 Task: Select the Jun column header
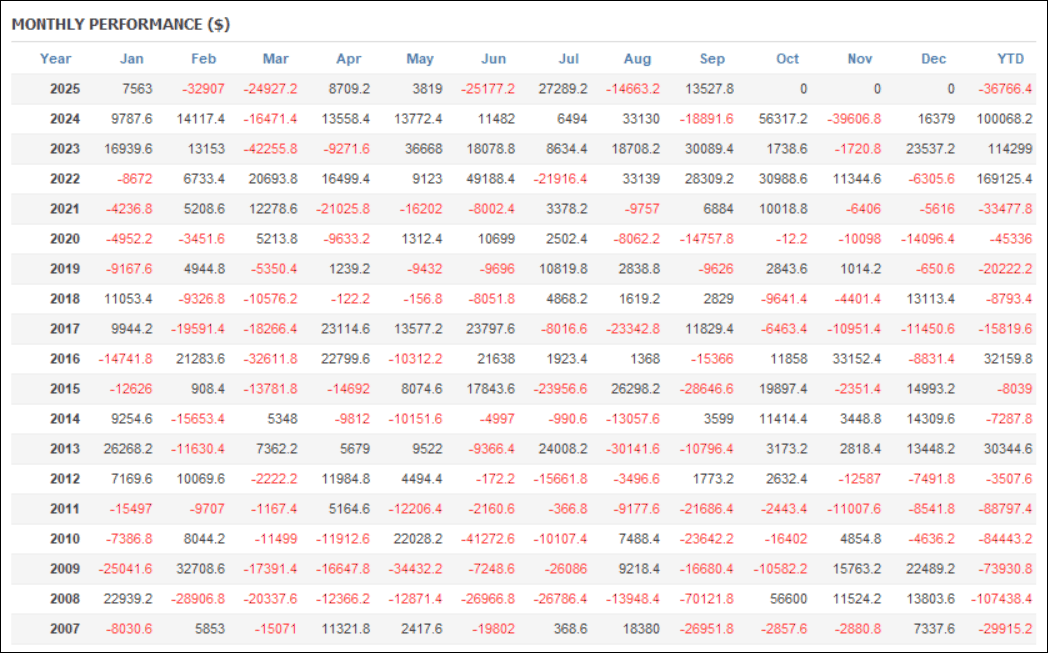tap(493, 59)
